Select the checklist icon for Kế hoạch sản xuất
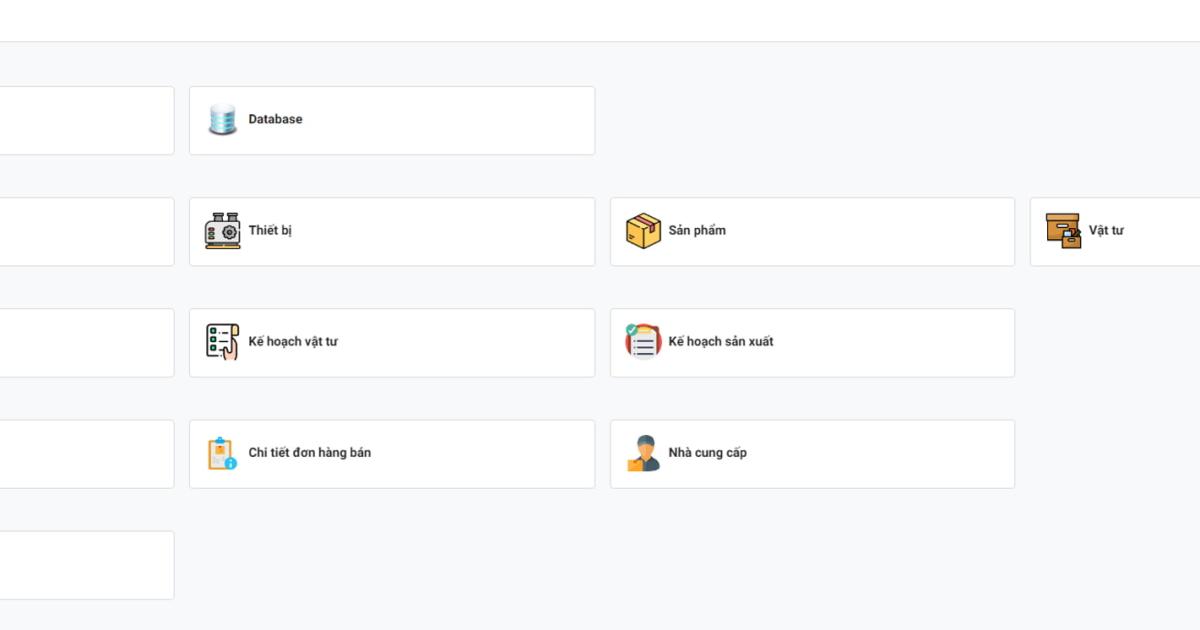Image resolution: width=1200 pixels, height=630 pixels. pyautogui.click(x=642, y=342)
